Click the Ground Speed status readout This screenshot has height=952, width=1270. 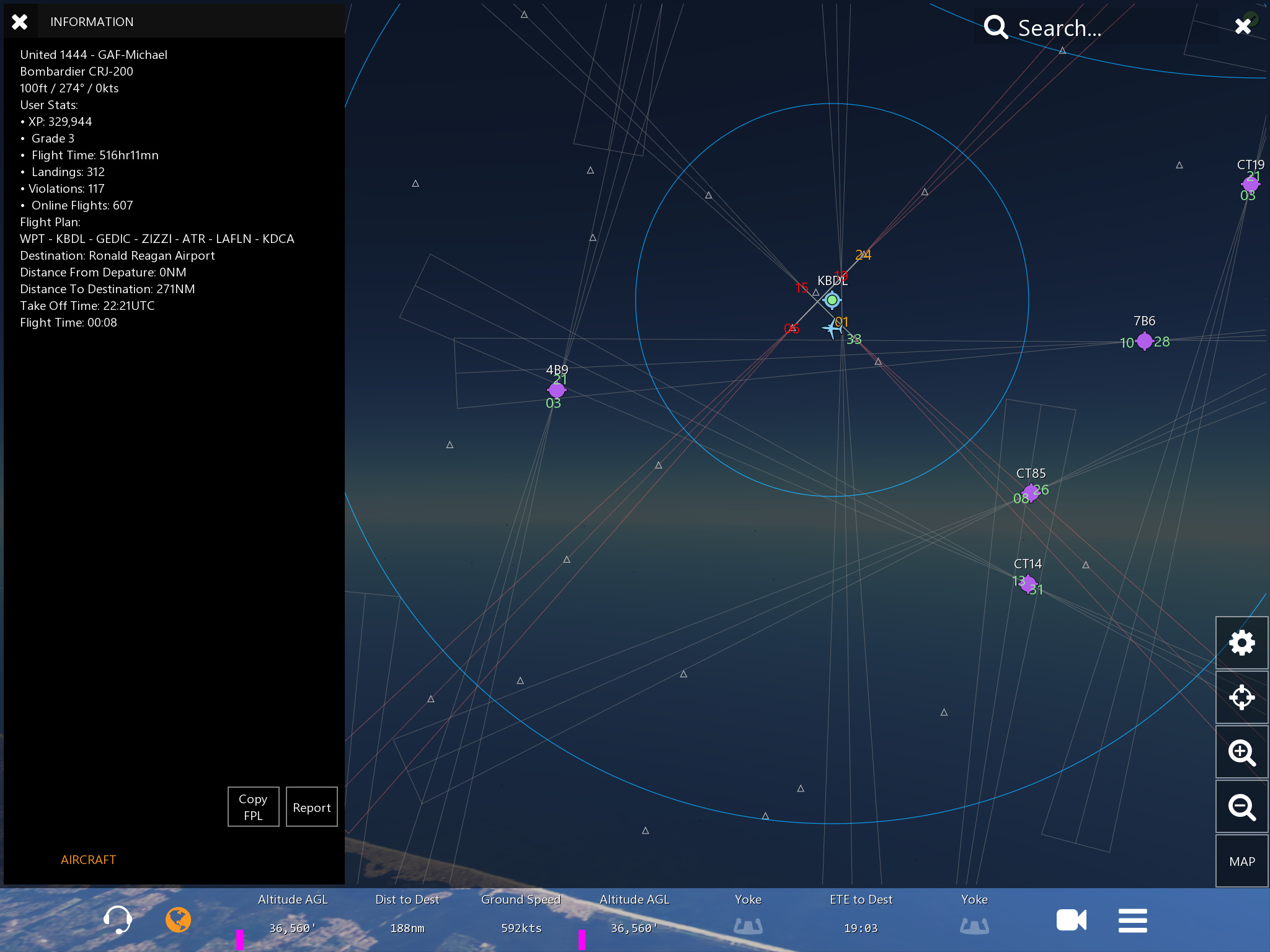point(521,914)
